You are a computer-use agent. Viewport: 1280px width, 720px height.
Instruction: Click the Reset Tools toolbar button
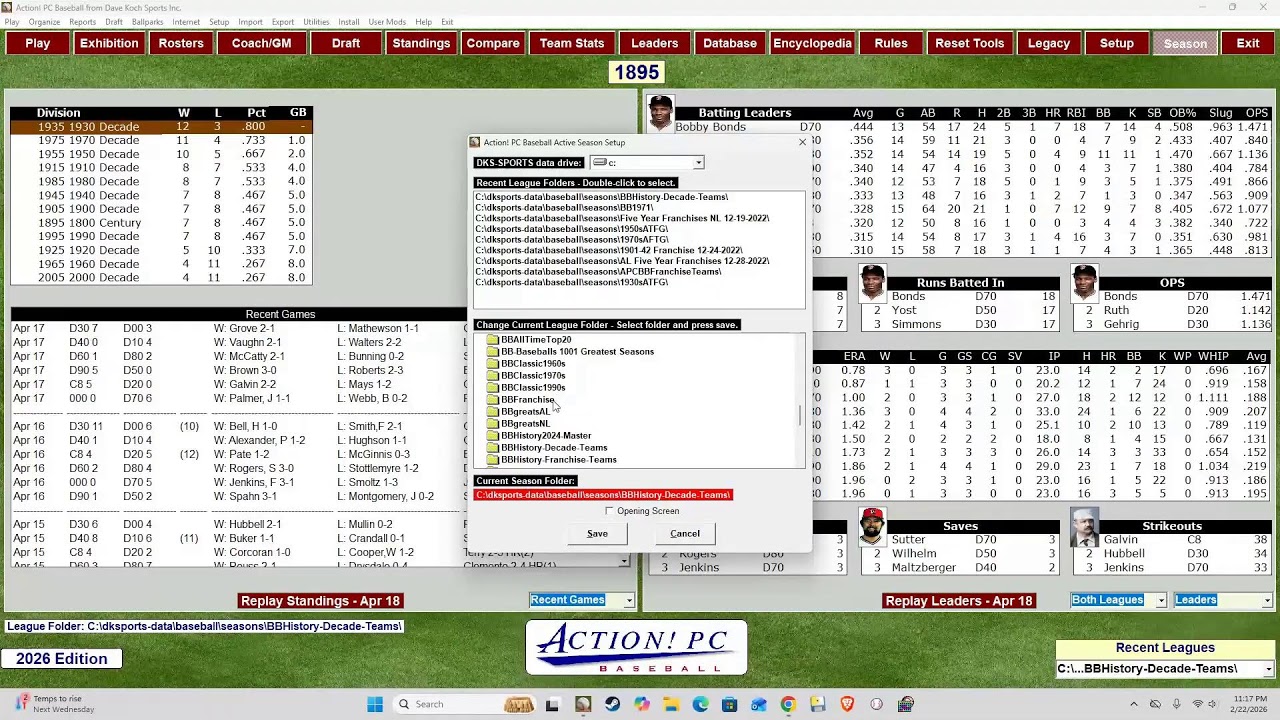pos(969,43)
